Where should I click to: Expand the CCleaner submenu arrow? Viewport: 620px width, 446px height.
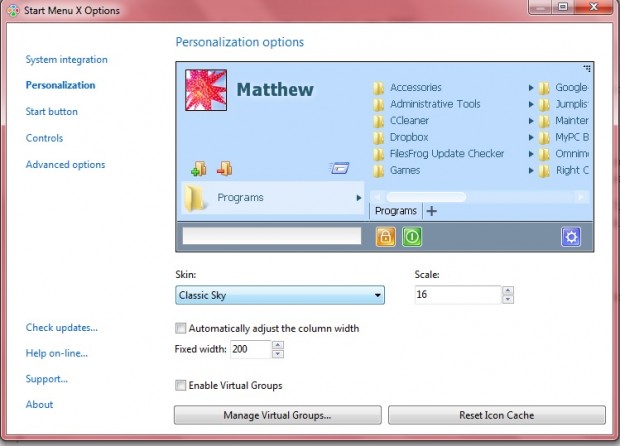(531, 121)
